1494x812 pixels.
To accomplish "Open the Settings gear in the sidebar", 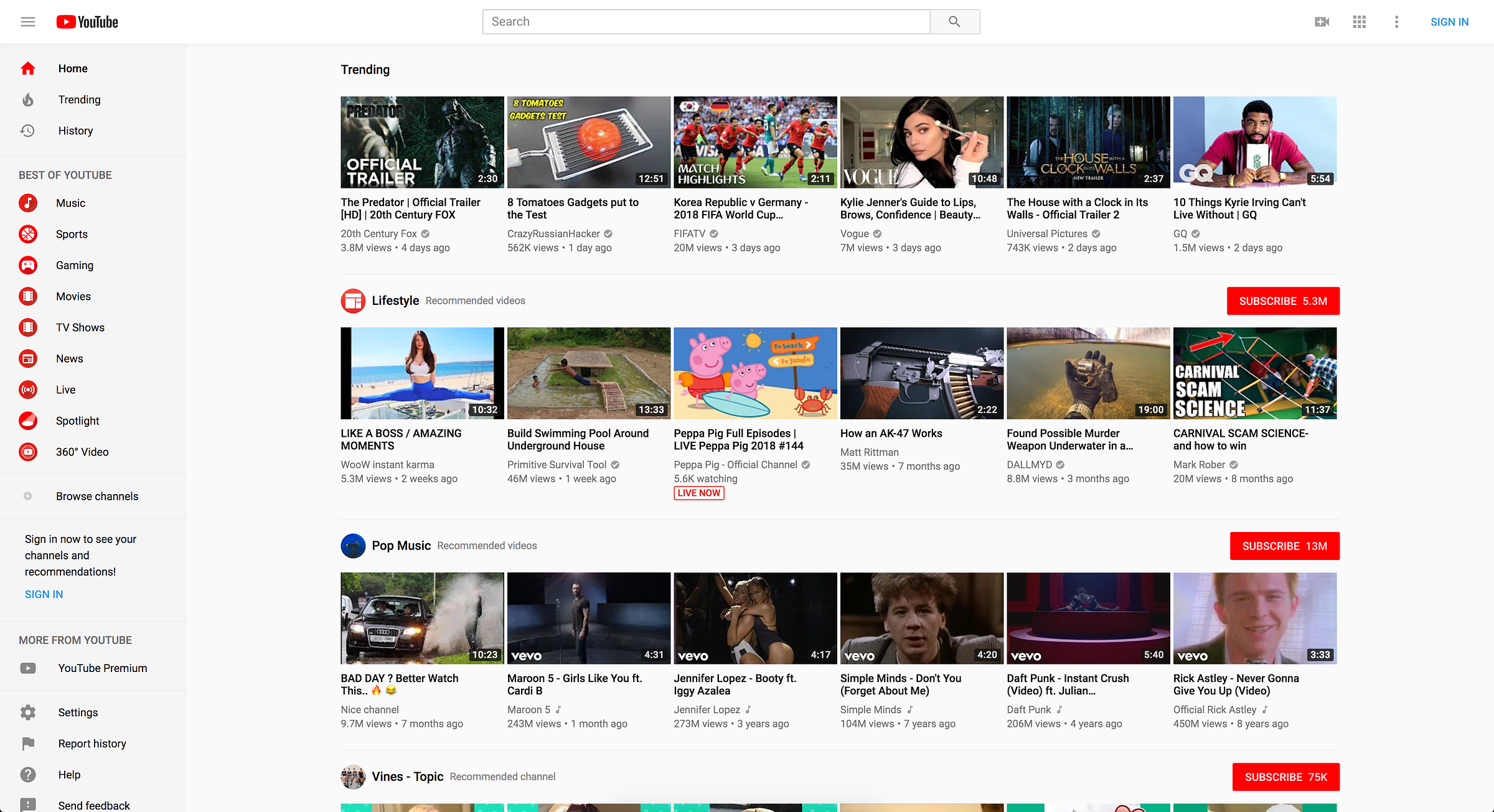I will [28, 712].
